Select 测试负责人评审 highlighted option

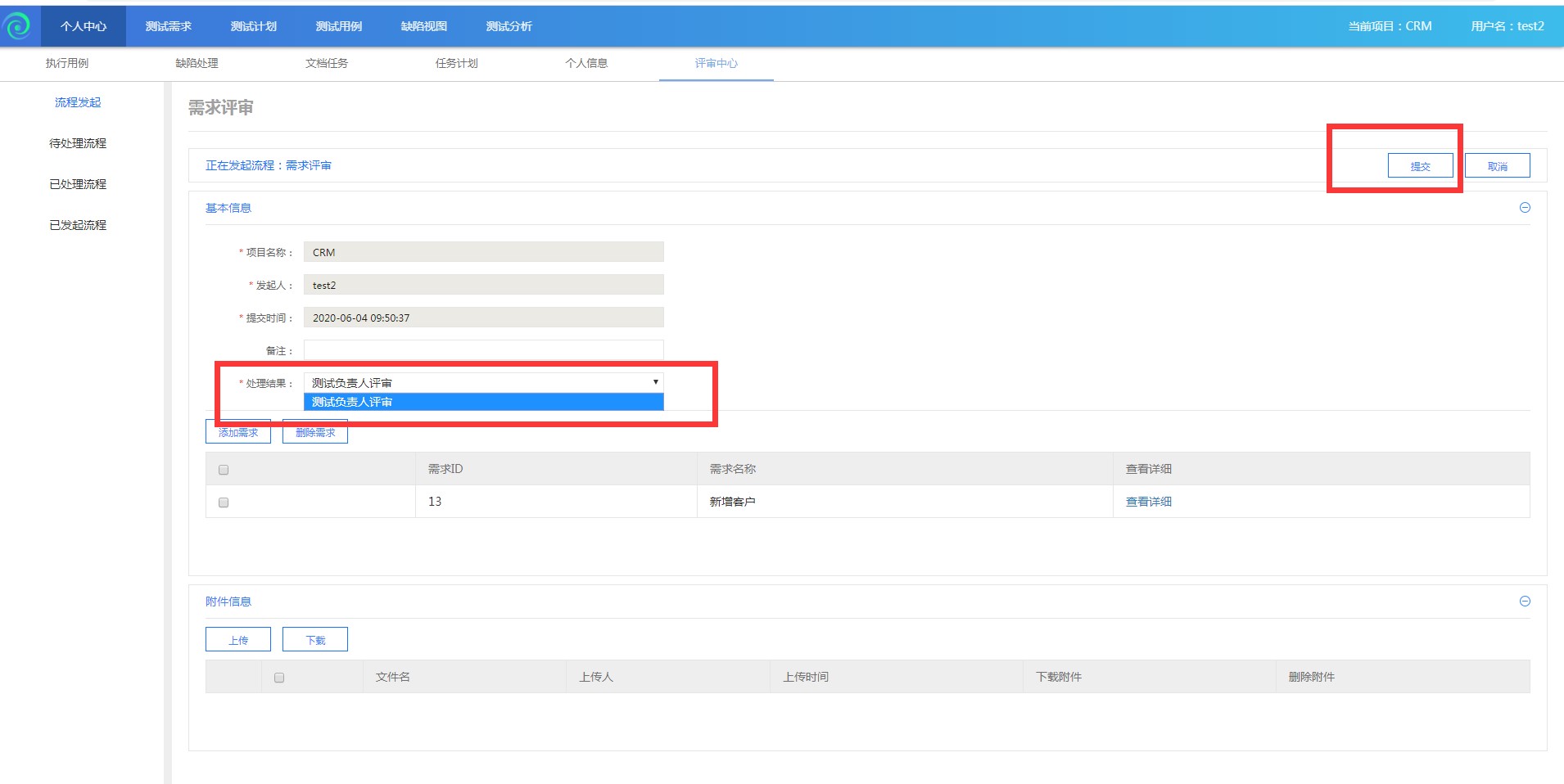point(483,402)
